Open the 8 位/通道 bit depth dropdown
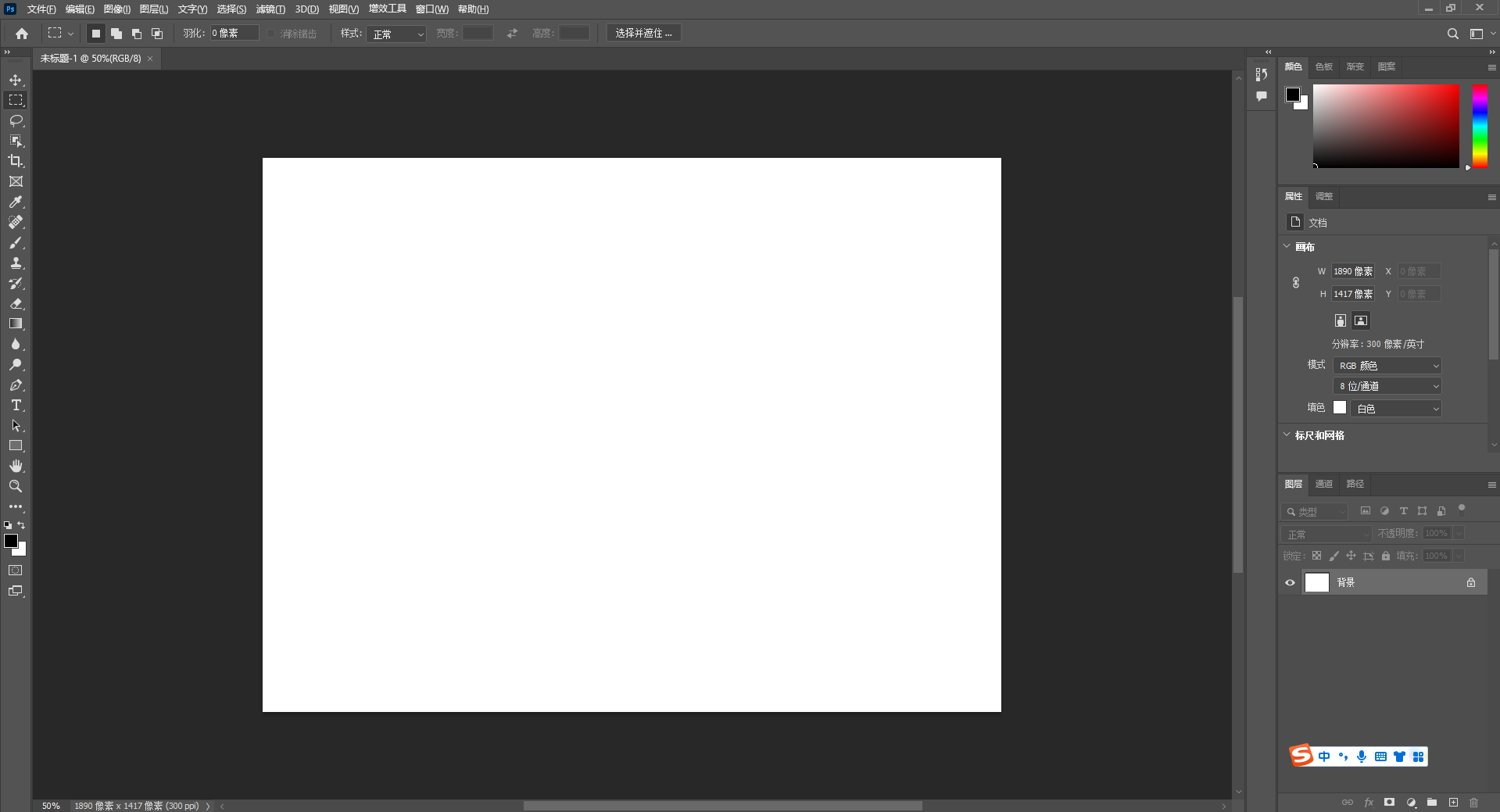Screen dimensions: 1500x812 pos(1387,385)
